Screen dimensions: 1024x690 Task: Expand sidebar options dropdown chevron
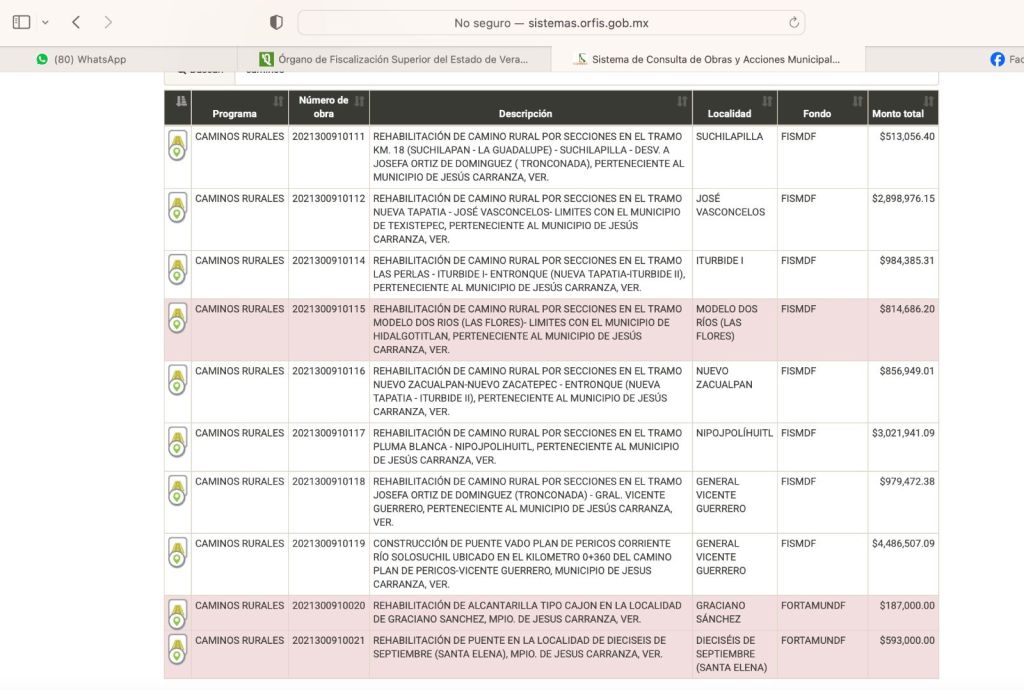[43, 22]
